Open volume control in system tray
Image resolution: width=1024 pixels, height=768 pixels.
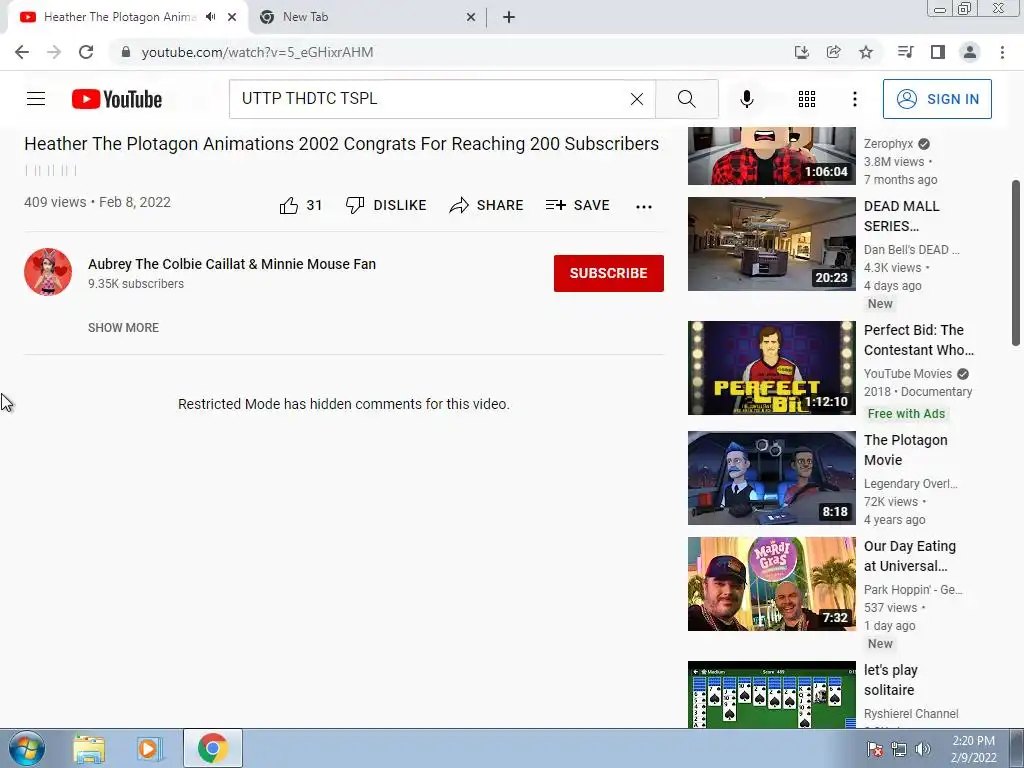coord(923,749)
